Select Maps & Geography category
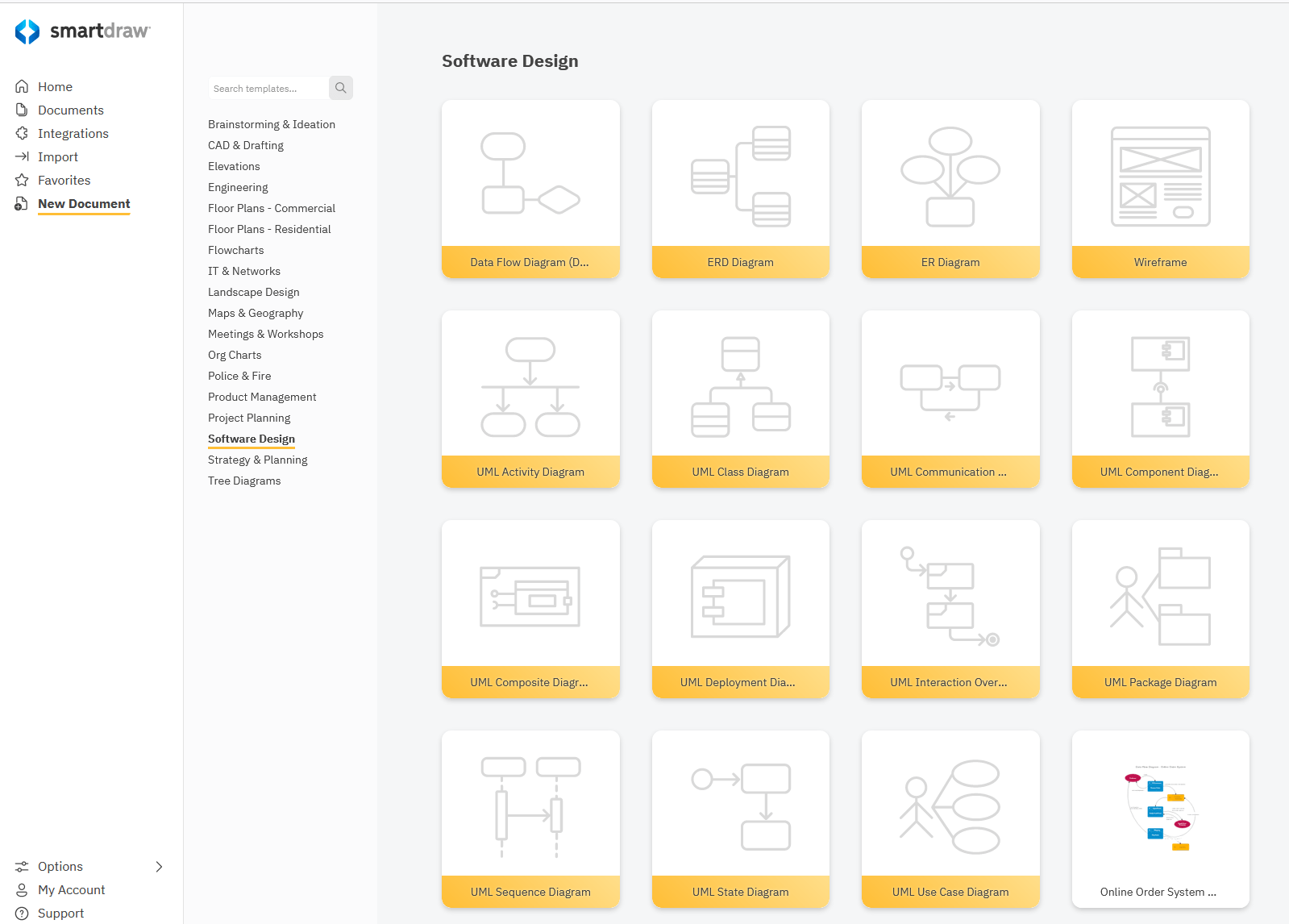Image resolution: width=1289 pixels, height=924 pixels. coord(256,313)
